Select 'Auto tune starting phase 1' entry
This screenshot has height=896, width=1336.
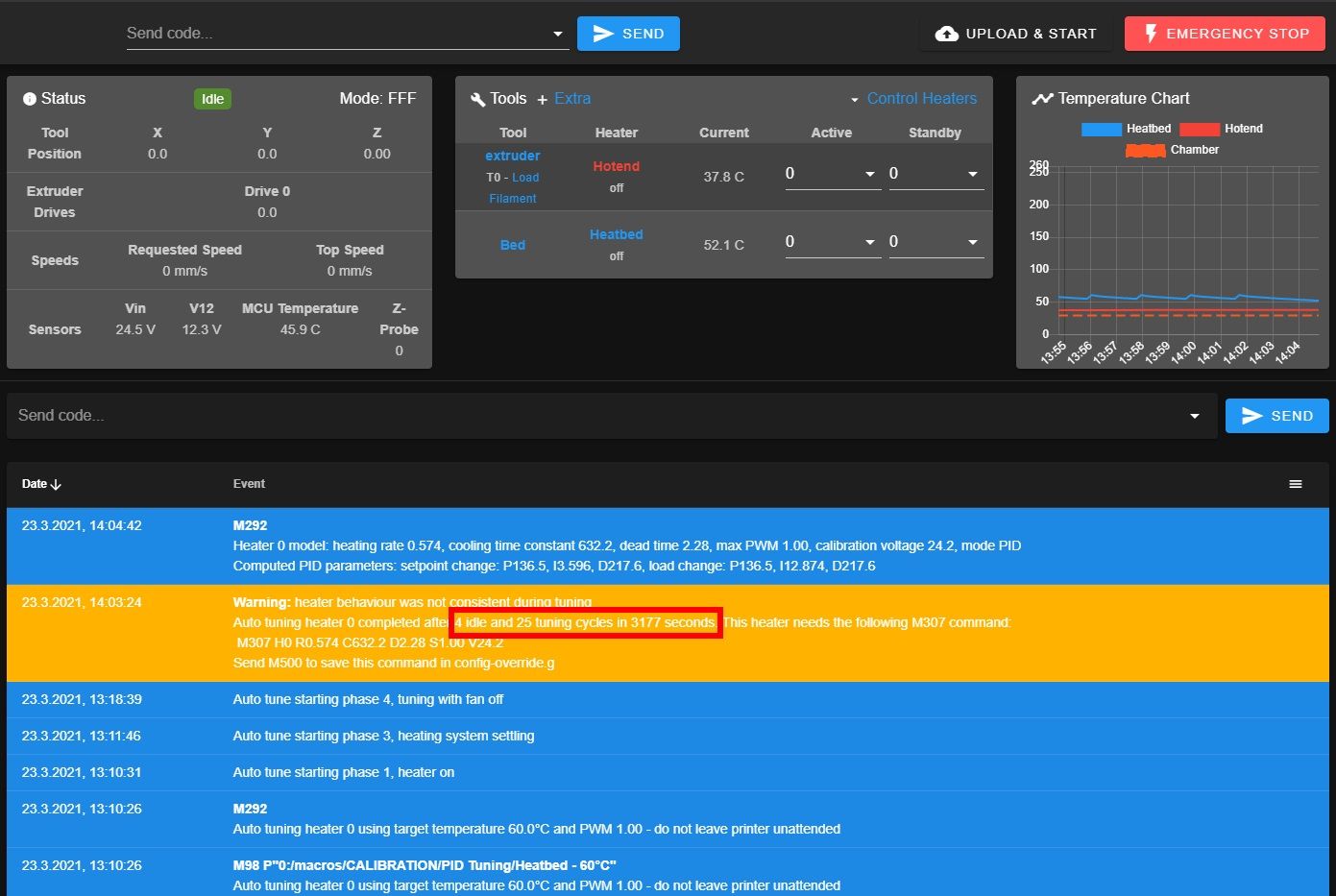tap(668, 773)
